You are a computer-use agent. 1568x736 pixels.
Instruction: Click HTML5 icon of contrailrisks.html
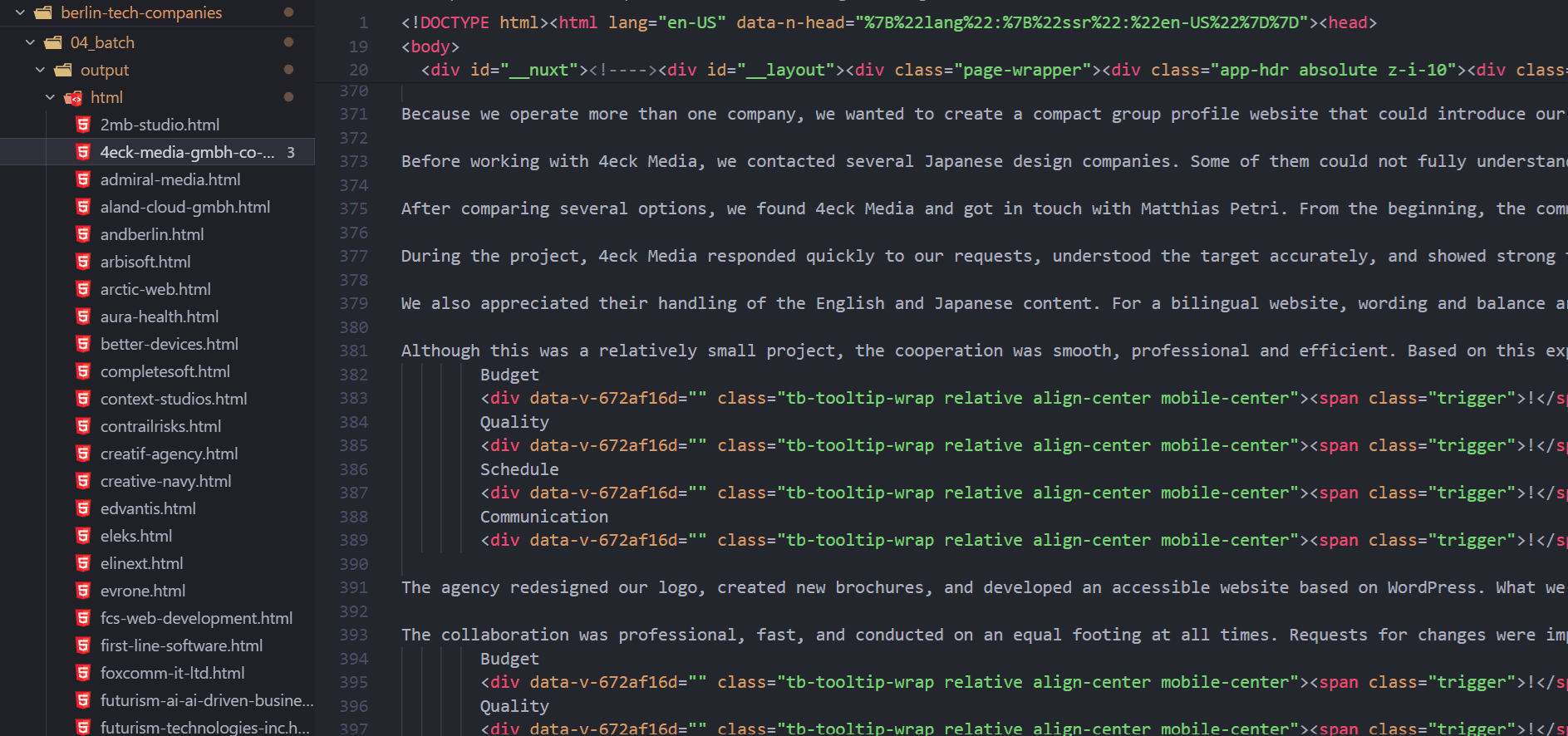pos(83,426)
